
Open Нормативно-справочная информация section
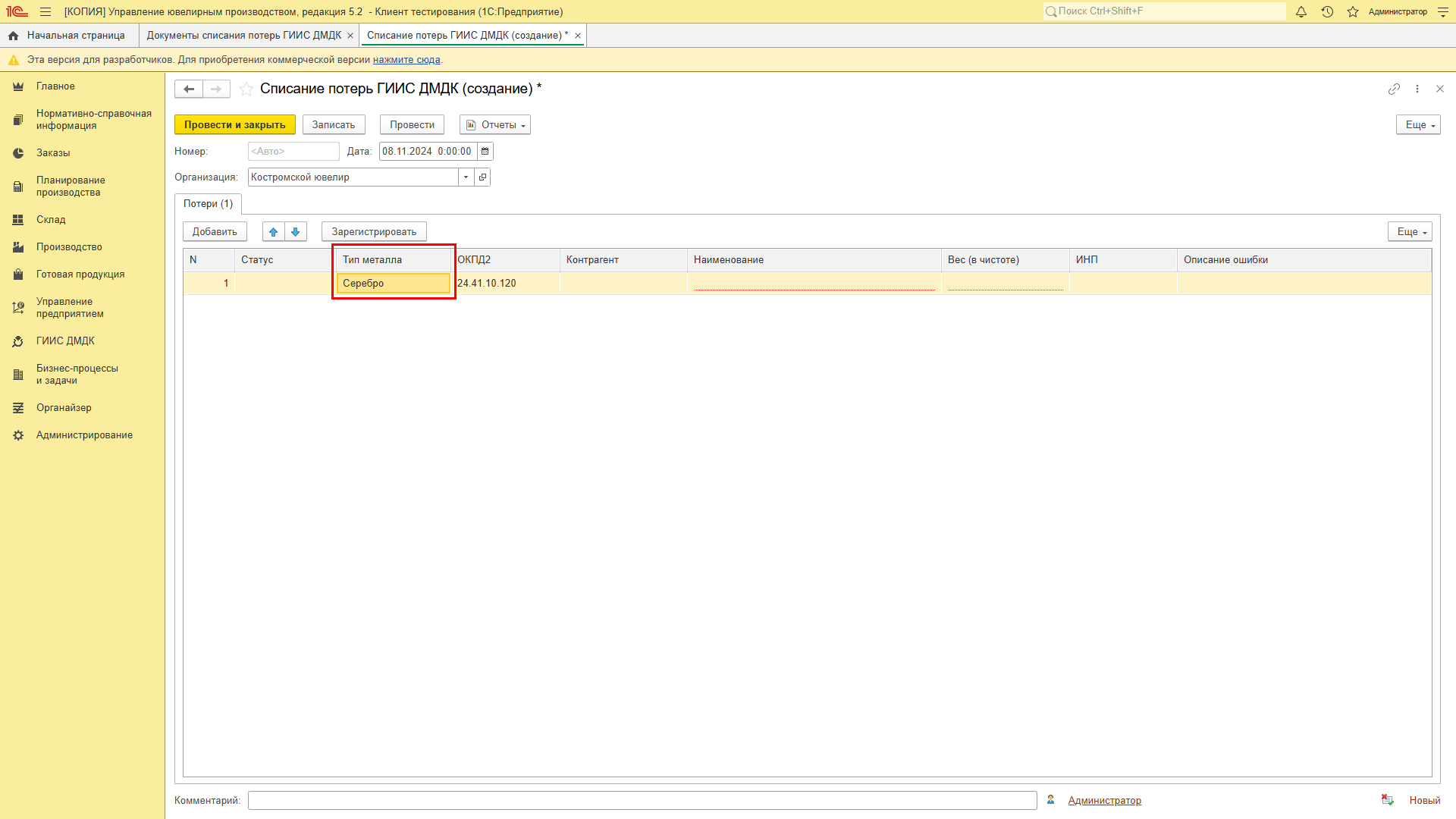[82, 120]
